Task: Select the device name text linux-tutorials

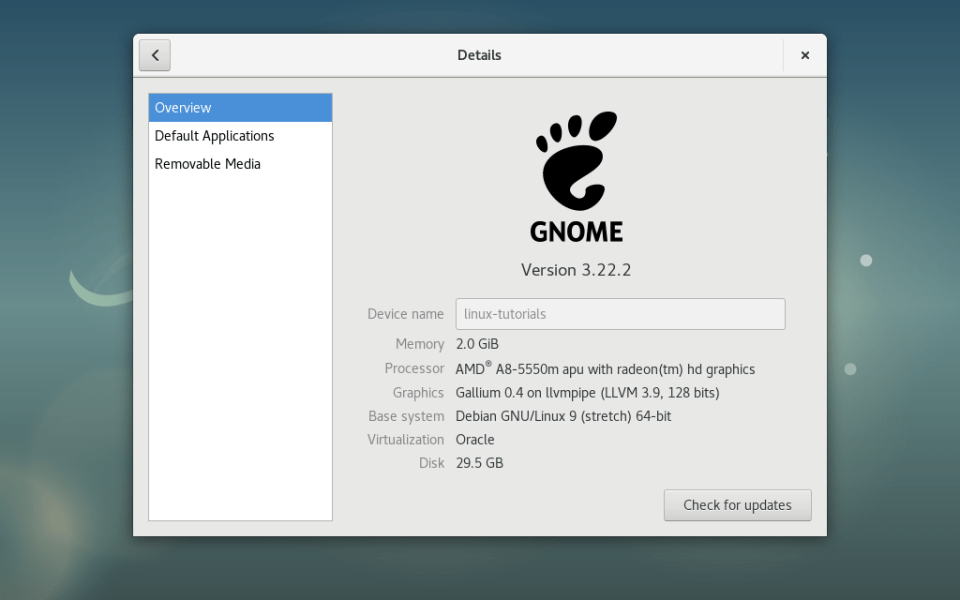Action: (x=502, y=313)
